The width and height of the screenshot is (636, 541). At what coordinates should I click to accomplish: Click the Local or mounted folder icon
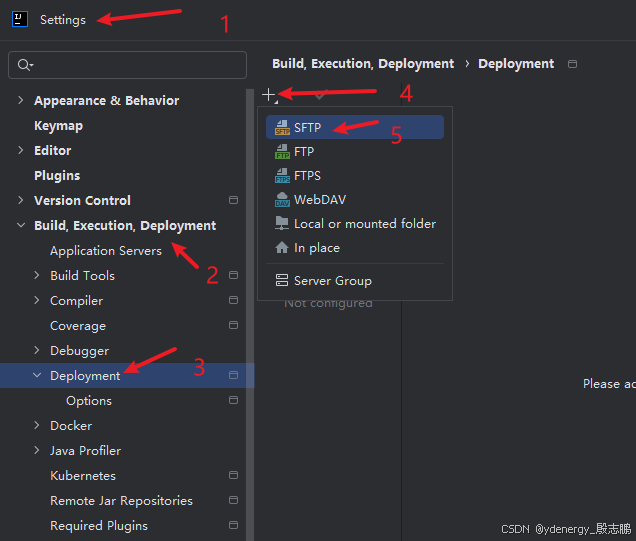click(x=281, y=224)
